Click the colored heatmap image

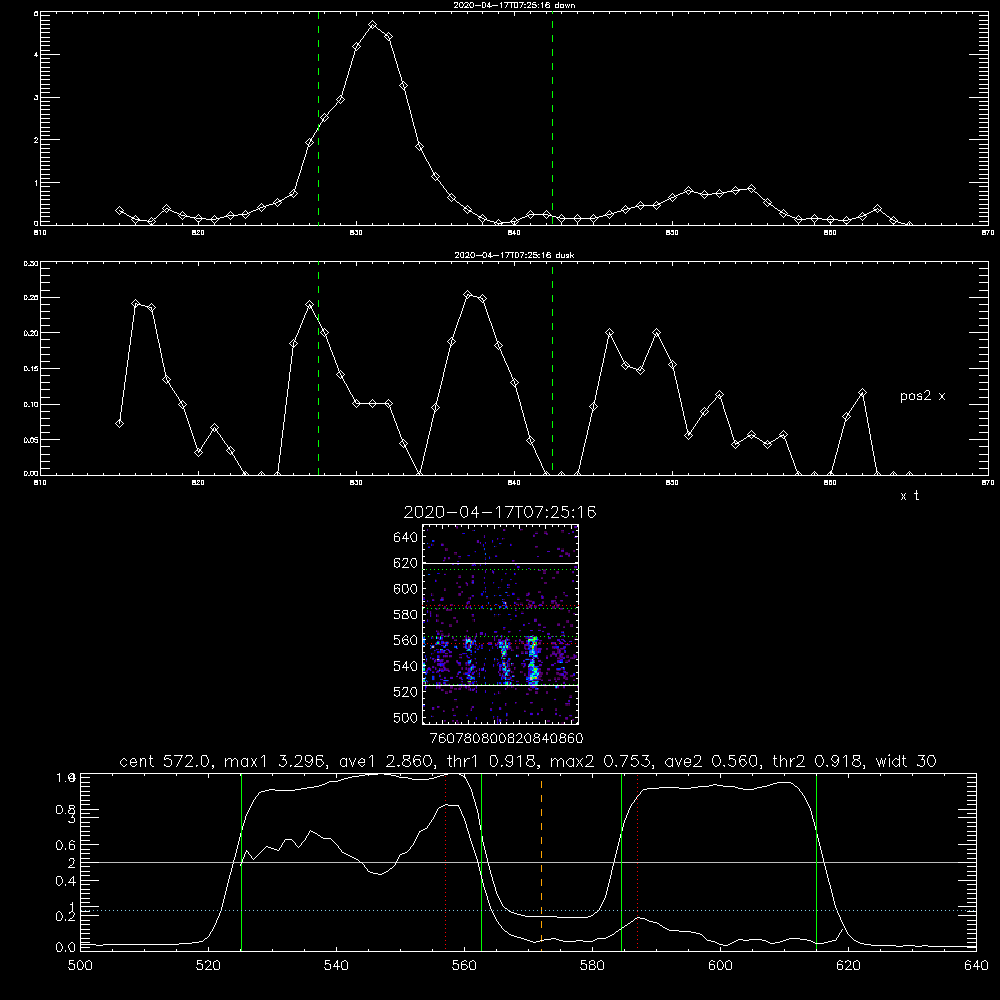(x=501, y=624)
